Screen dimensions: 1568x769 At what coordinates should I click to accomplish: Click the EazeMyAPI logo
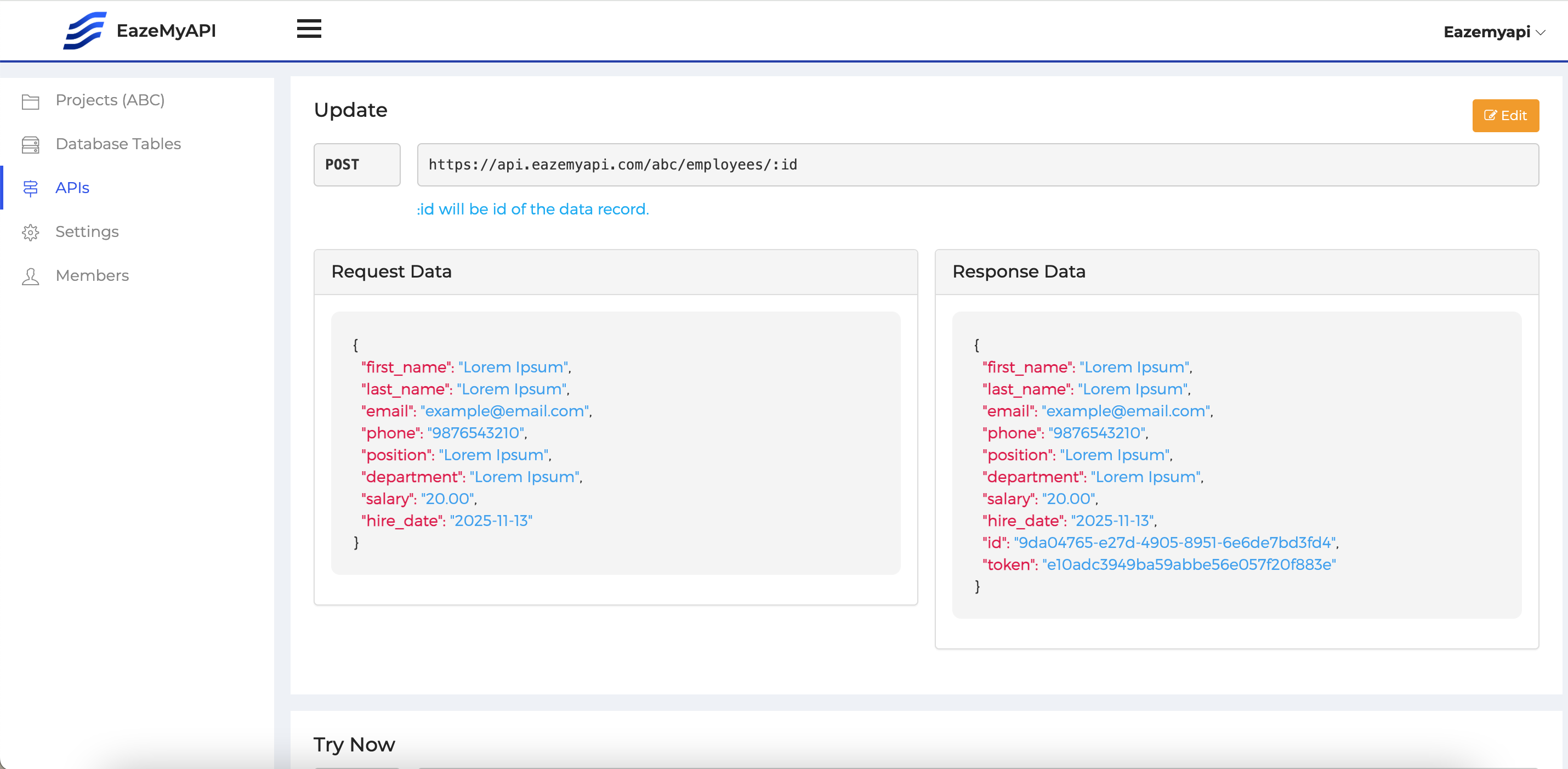(139, 30)
